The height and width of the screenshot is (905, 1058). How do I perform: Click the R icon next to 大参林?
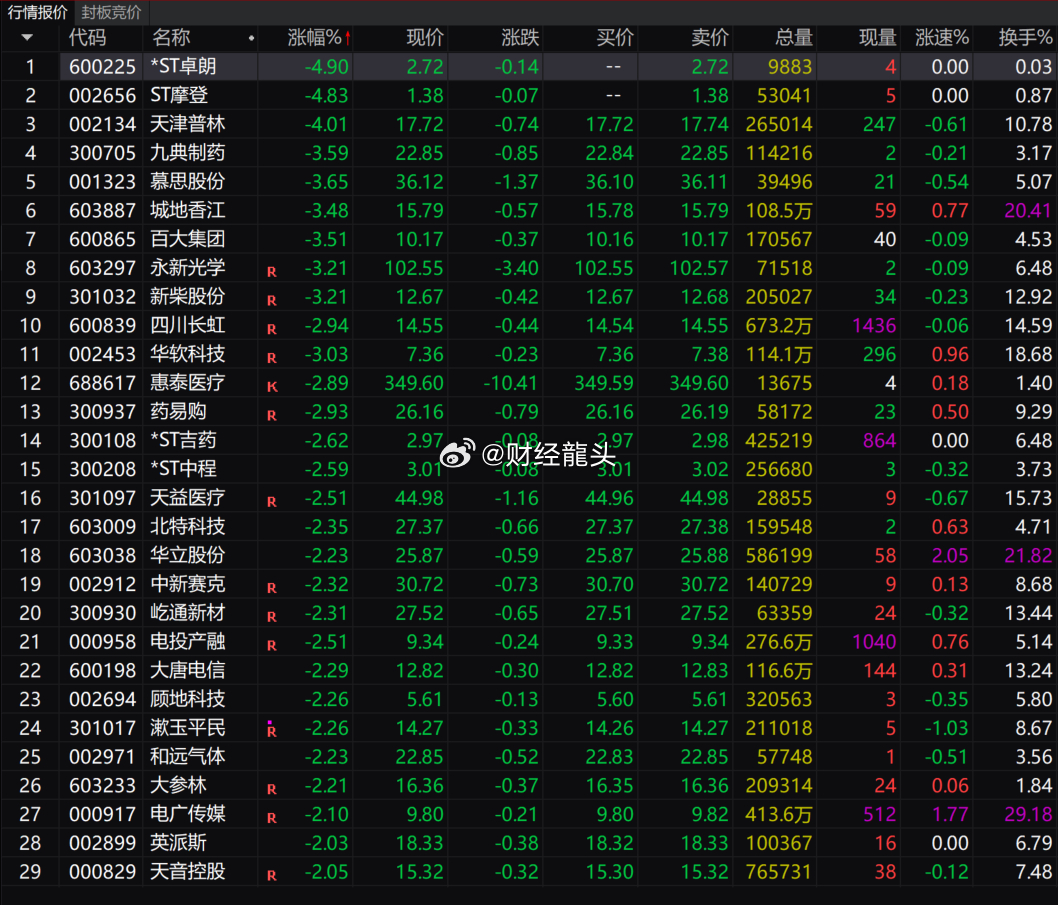(x=271, y=786)
